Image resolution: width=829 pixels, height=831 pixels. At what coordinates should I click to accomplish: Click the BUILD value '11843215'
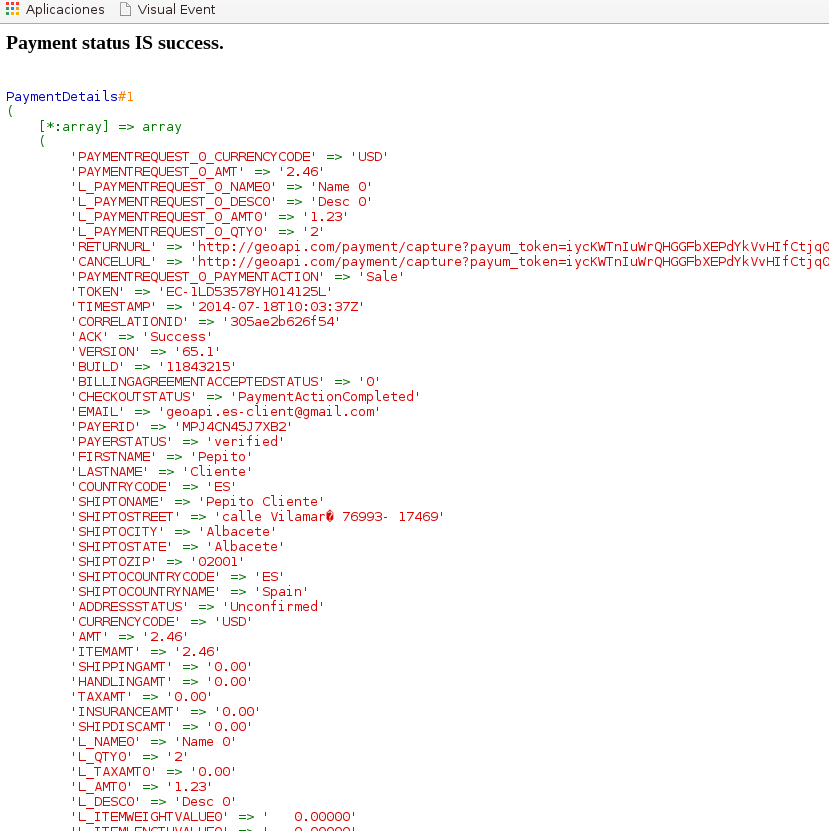[x=197, y=367]
